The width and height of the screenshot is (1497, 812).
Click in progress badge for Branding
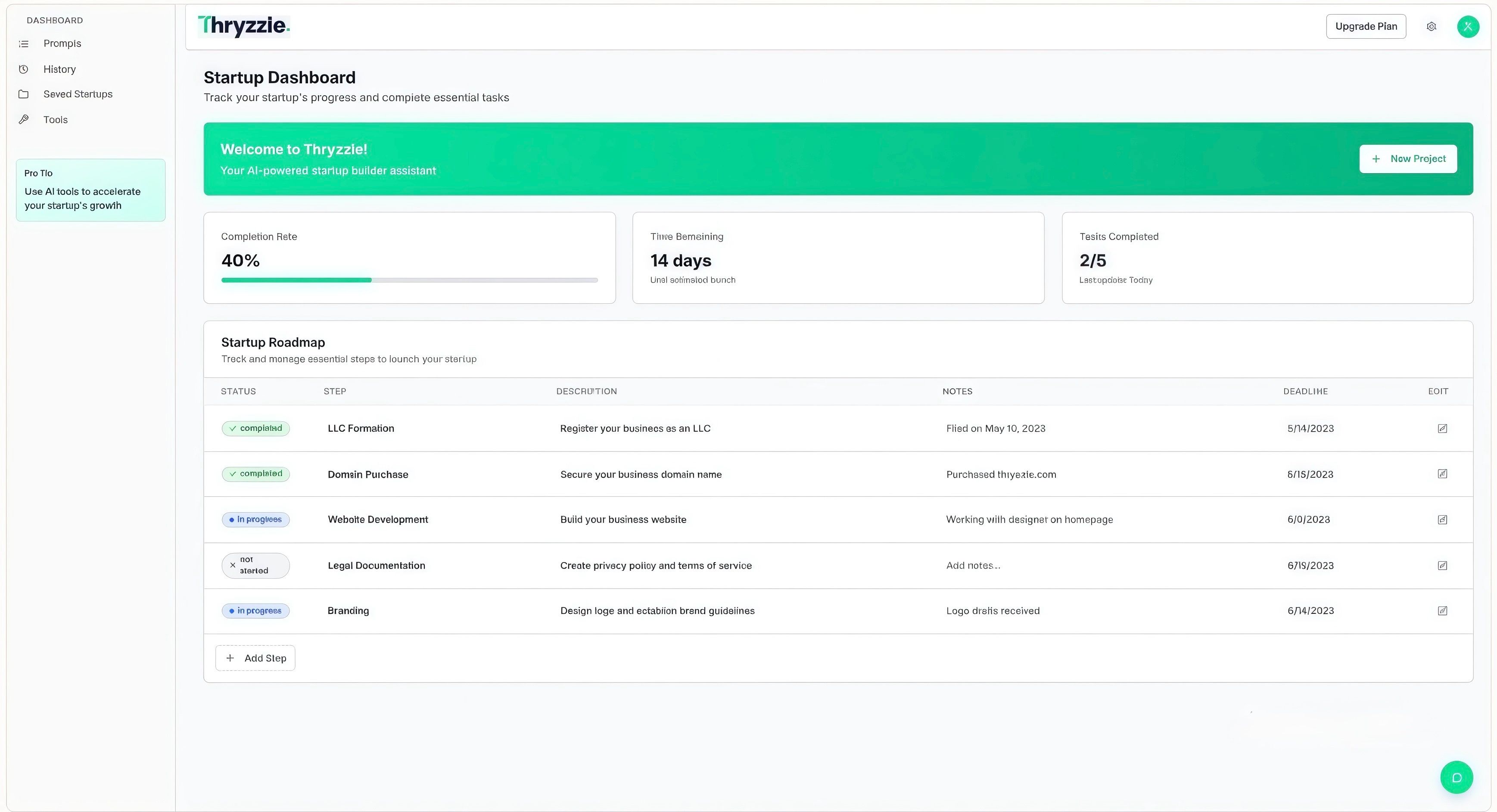[x=256, y=611]
